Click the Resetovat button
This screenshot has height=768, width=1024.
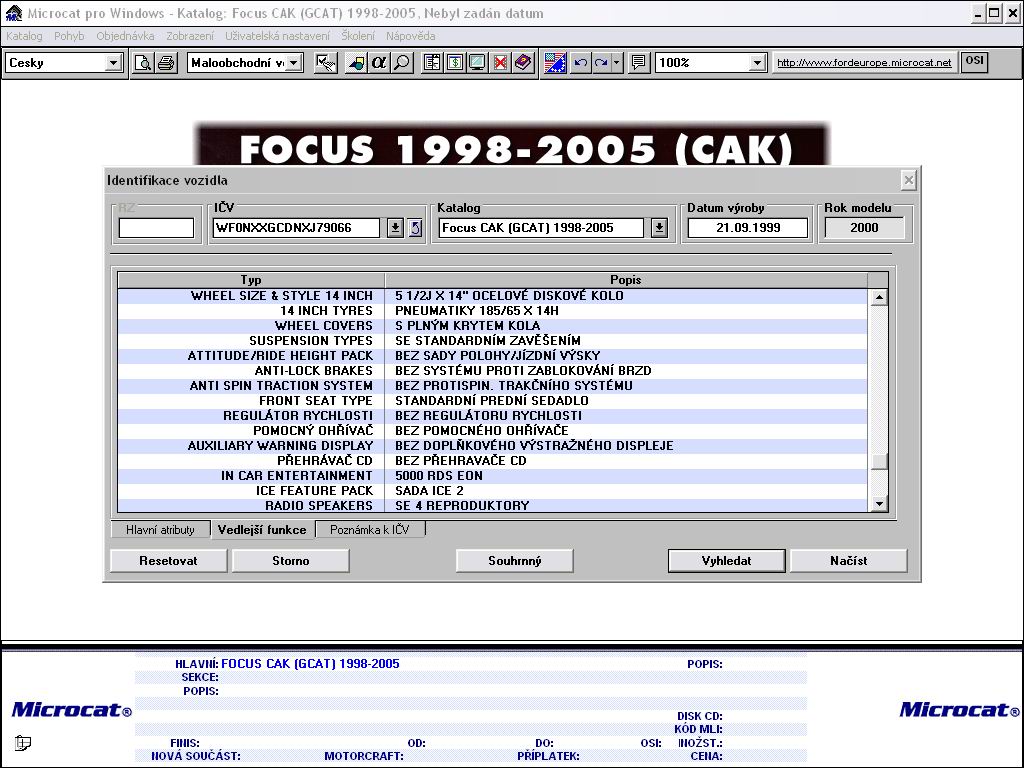point(168,561)
